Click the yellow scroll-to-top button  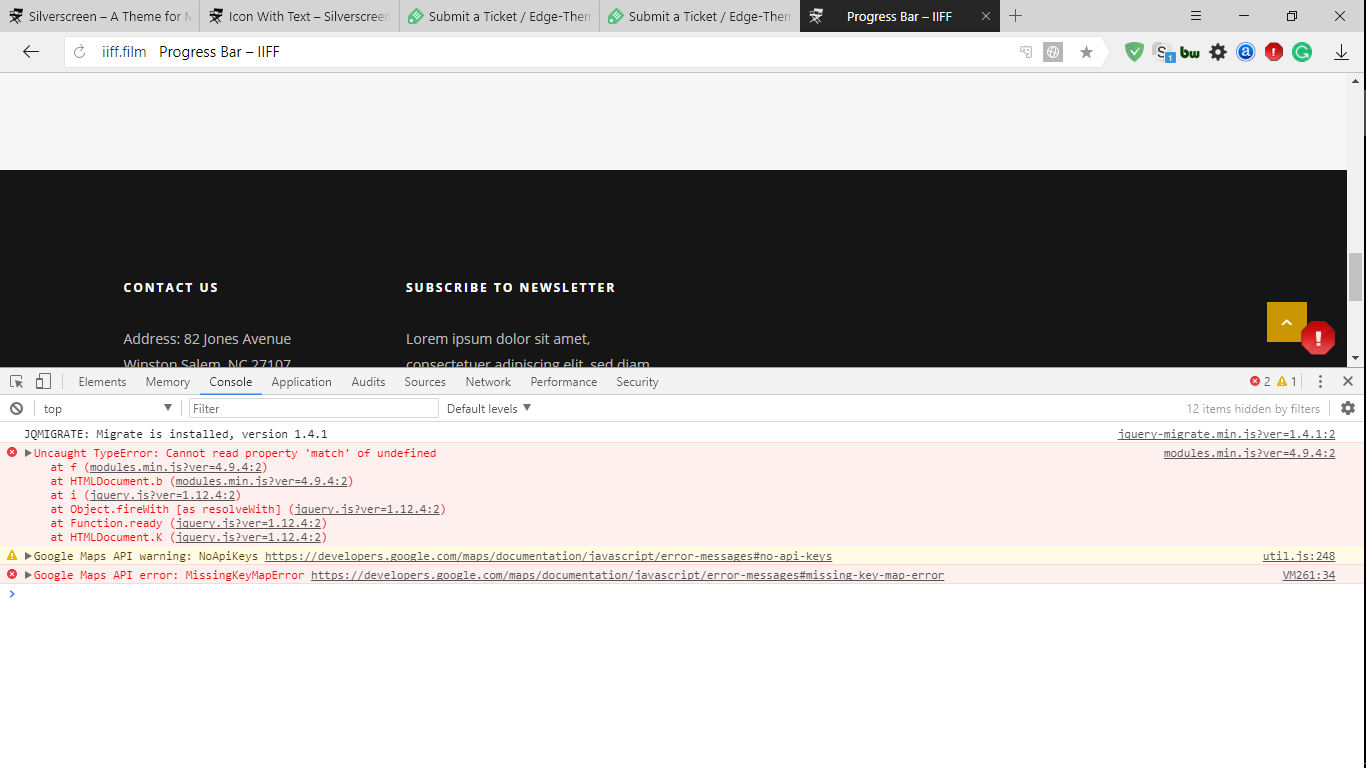pos(1286,322)
